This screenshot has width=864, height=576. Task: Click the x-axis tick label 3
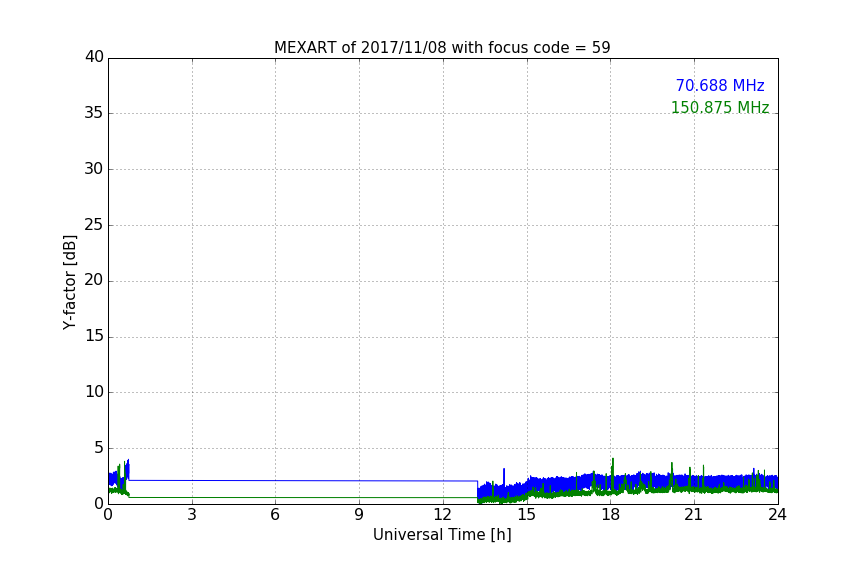(192, 515)
